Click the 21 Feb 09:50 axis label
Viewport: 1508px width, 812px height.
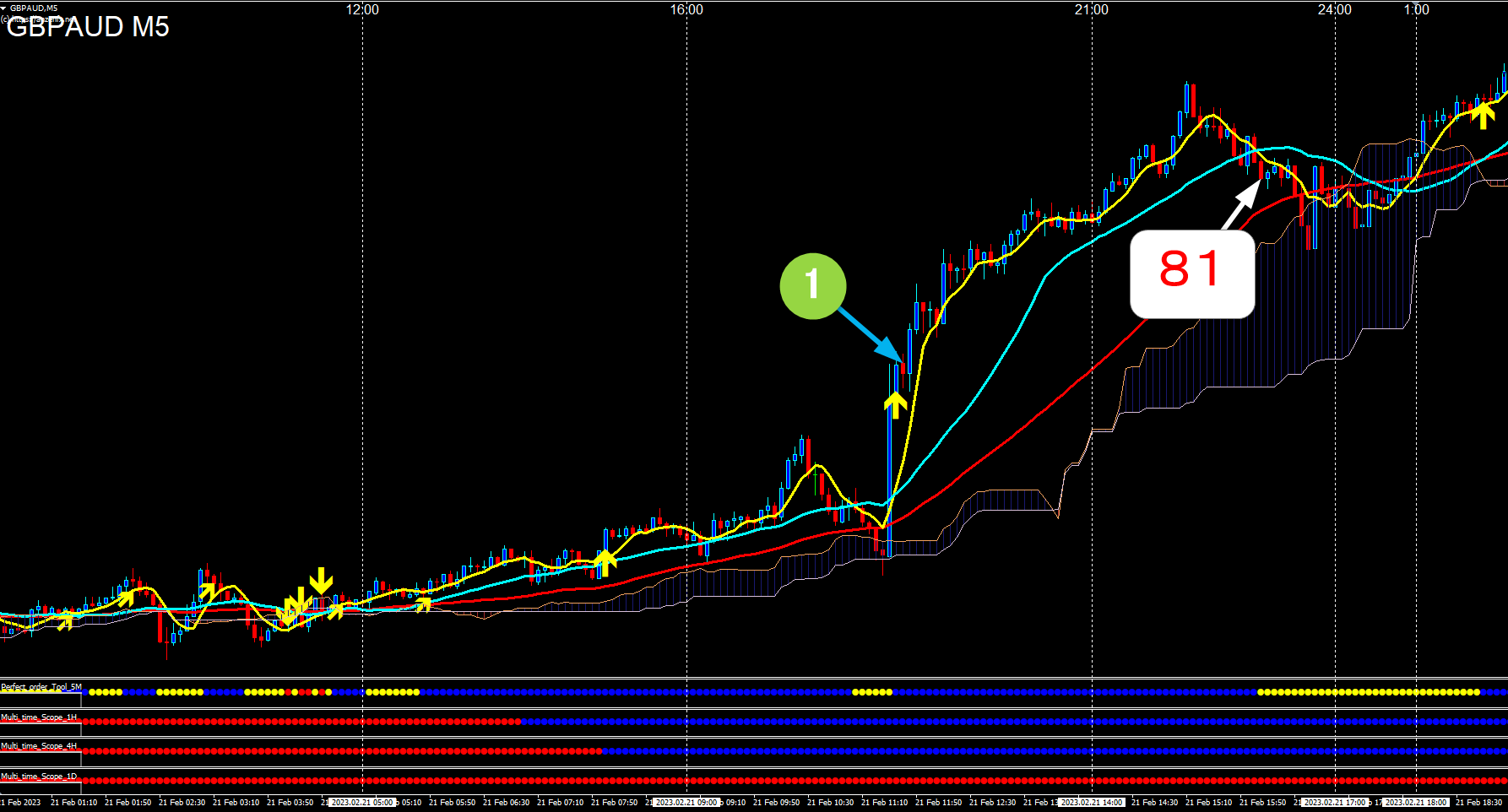click(x=776, y=803)
